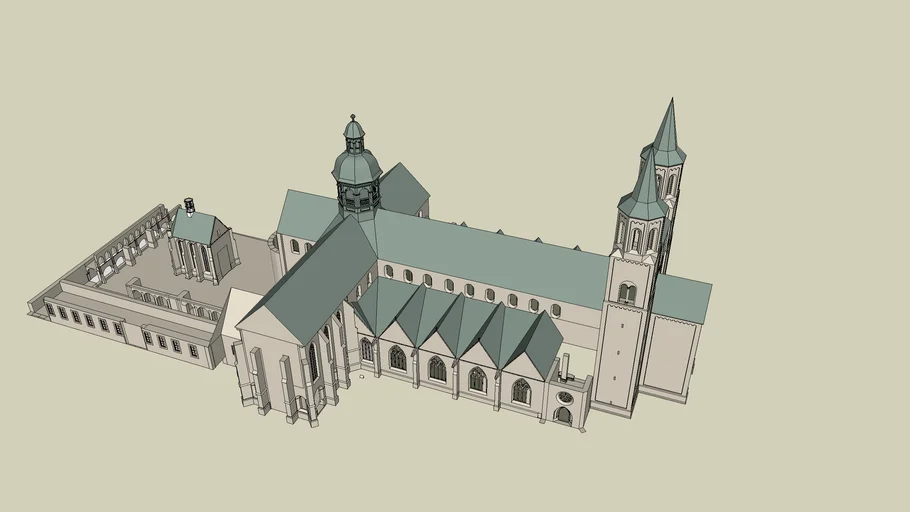Screen dimensions: 910x512
Task: Click the tallest pointed spire tip
Action: pyautogui.click(x=672, y=100)
